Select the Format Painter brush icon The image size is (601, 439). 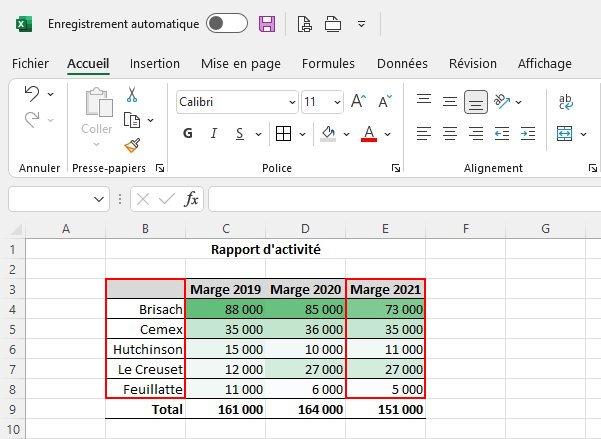tap(132, 145)
